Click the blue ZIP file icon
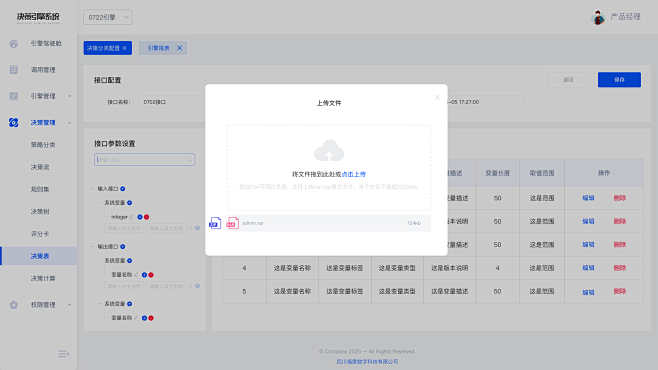 pos(215,223)
